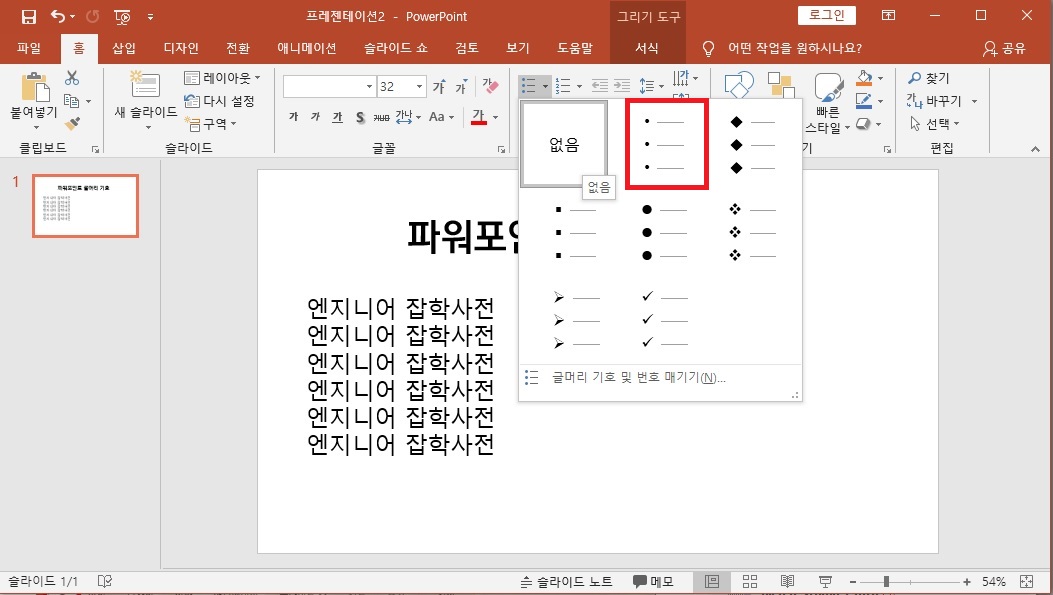The height and width of the screenshot is (595, 1053).
Task: Open the 선택 select dropdown
Action: [x=935, y=124]
